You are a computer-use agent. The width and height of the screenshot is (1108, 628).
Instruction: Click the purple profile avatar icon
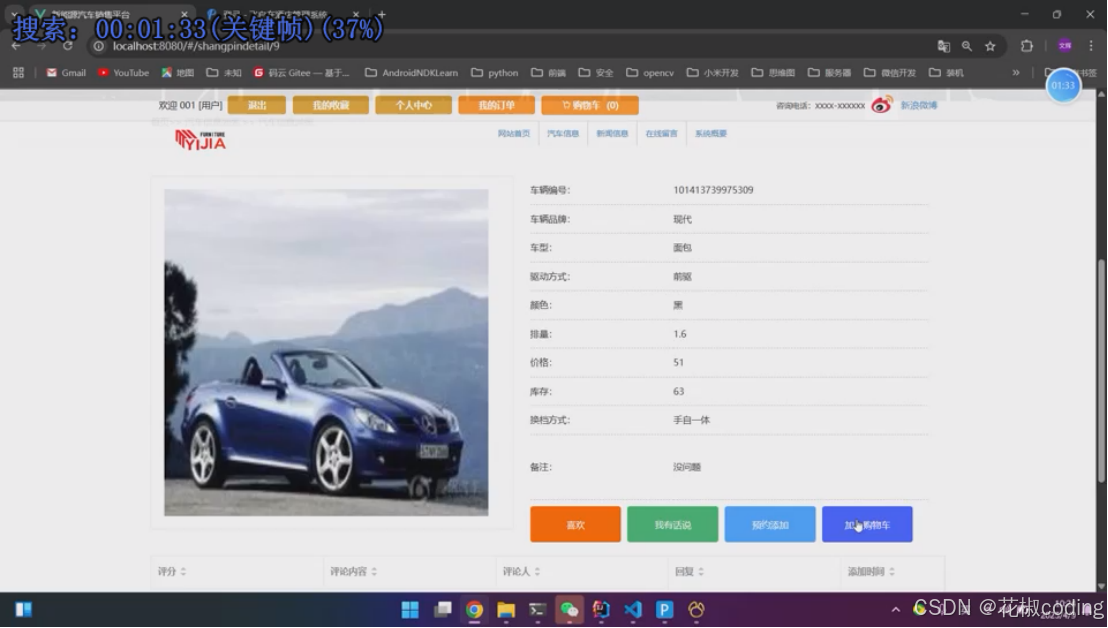point(1065,46)
